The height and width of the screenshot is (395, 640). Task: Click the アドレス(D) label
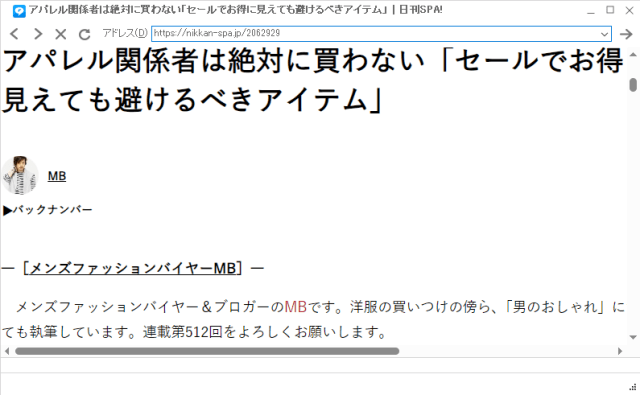coord(125,33)
